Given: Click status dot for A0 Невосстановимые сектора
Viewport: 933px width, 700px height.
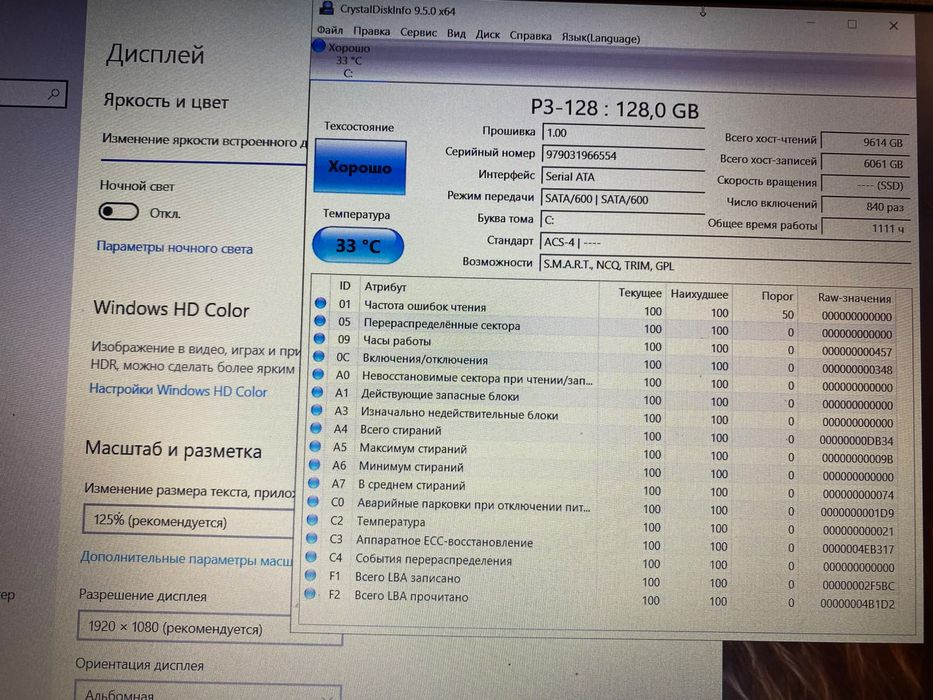Looking at the screenshot, I should click(x=318, y=374).
